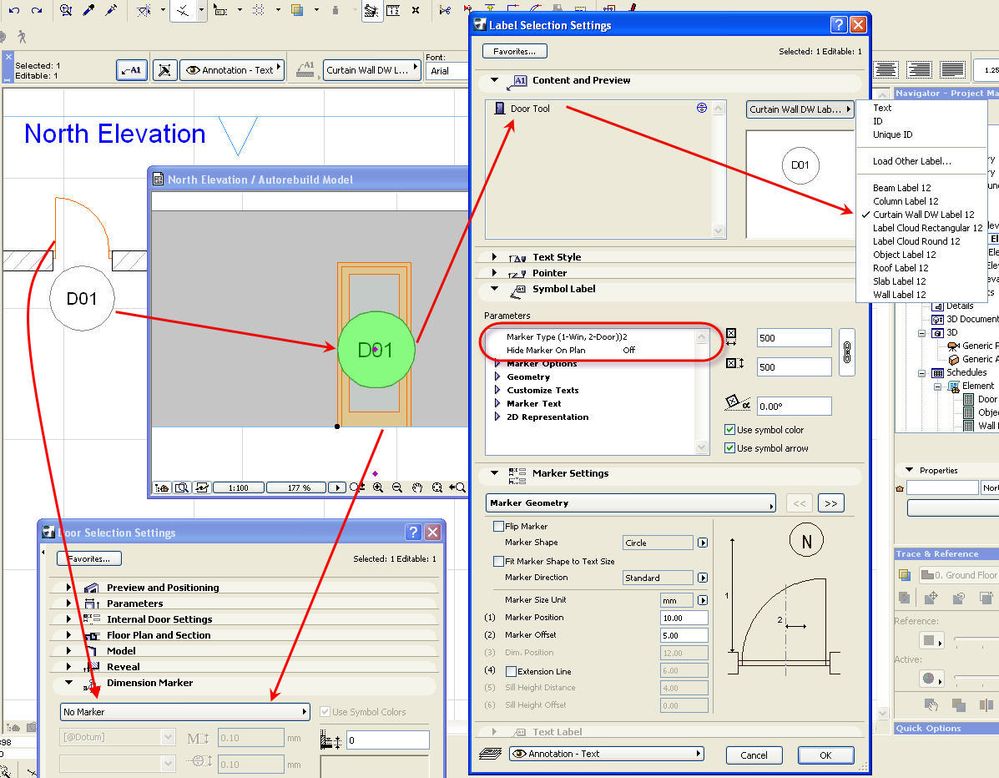Click Previous Zoom in North Elevation window
The image size is (999, 778).
pyautogui.click(x=457, y=487)
